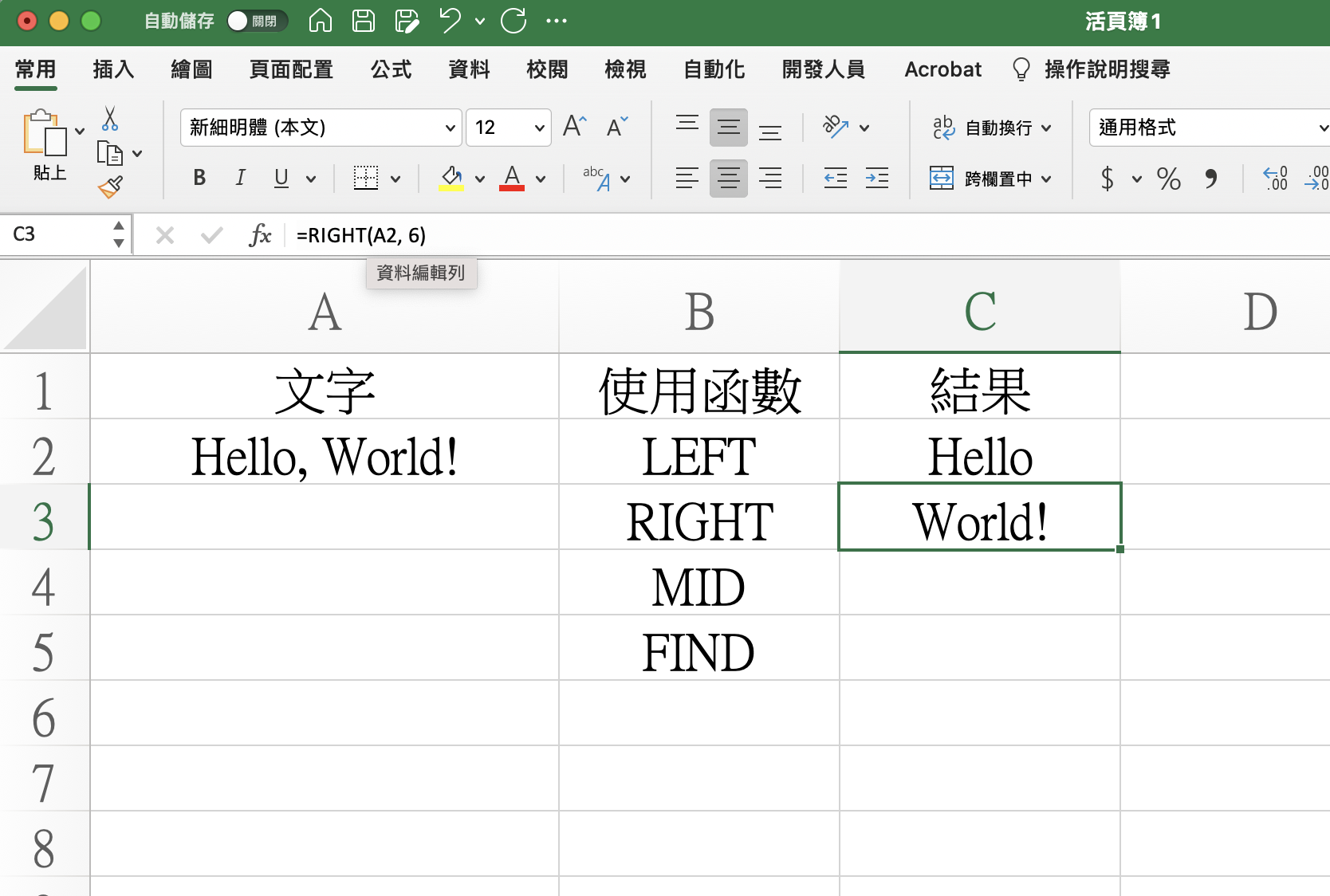Image resolution: width=1330 pixels, height=896 pixels.
Task: Expand the Paste options arrow
Action: click(x=80, y=132)
